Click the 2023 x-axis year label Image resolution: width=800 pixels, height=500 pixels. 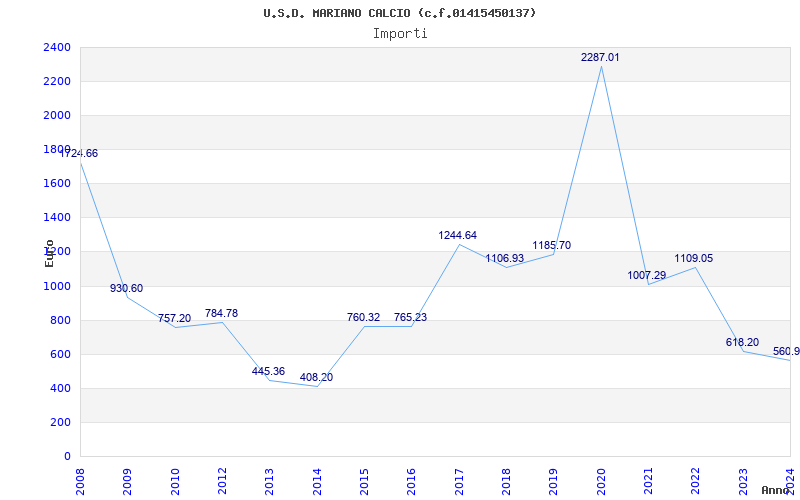pos(743,481)
